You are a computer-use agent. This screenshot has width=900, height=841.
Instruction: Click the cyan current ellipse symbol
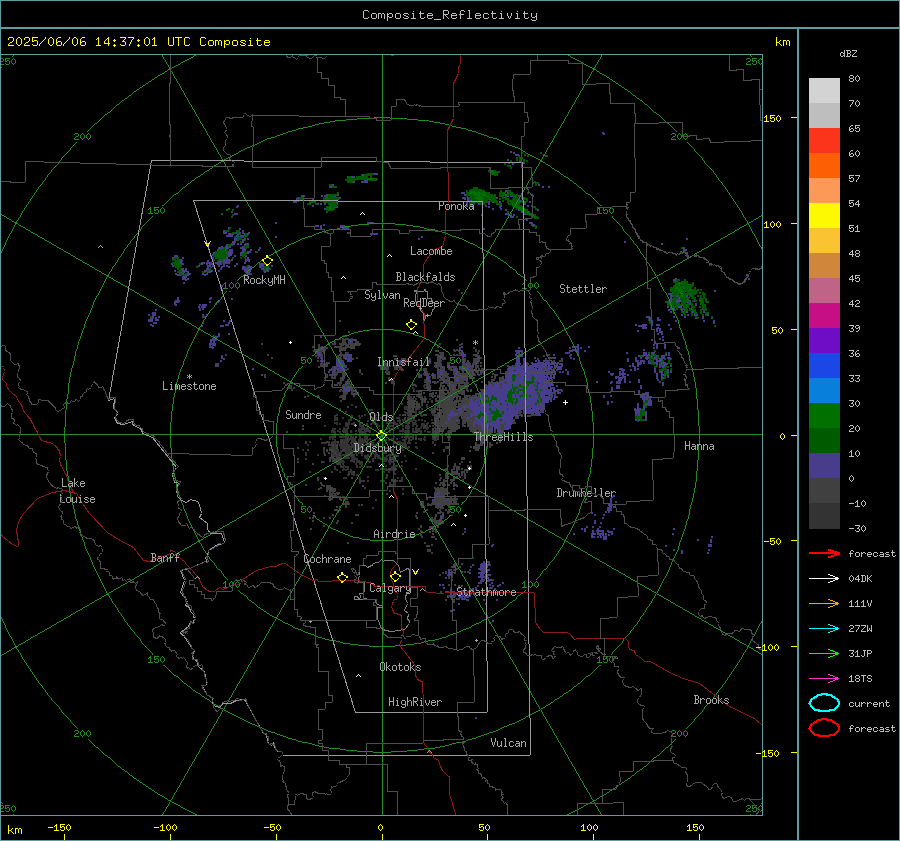point(824,703)
